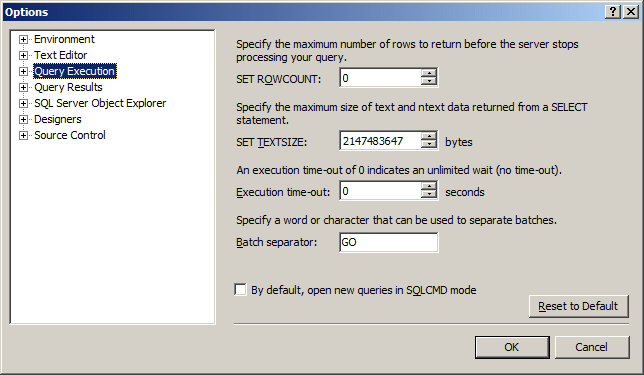Increase SET ROWCOUNT with up arrow
This screenshot has height=375, width=644.
click(429, 73)
